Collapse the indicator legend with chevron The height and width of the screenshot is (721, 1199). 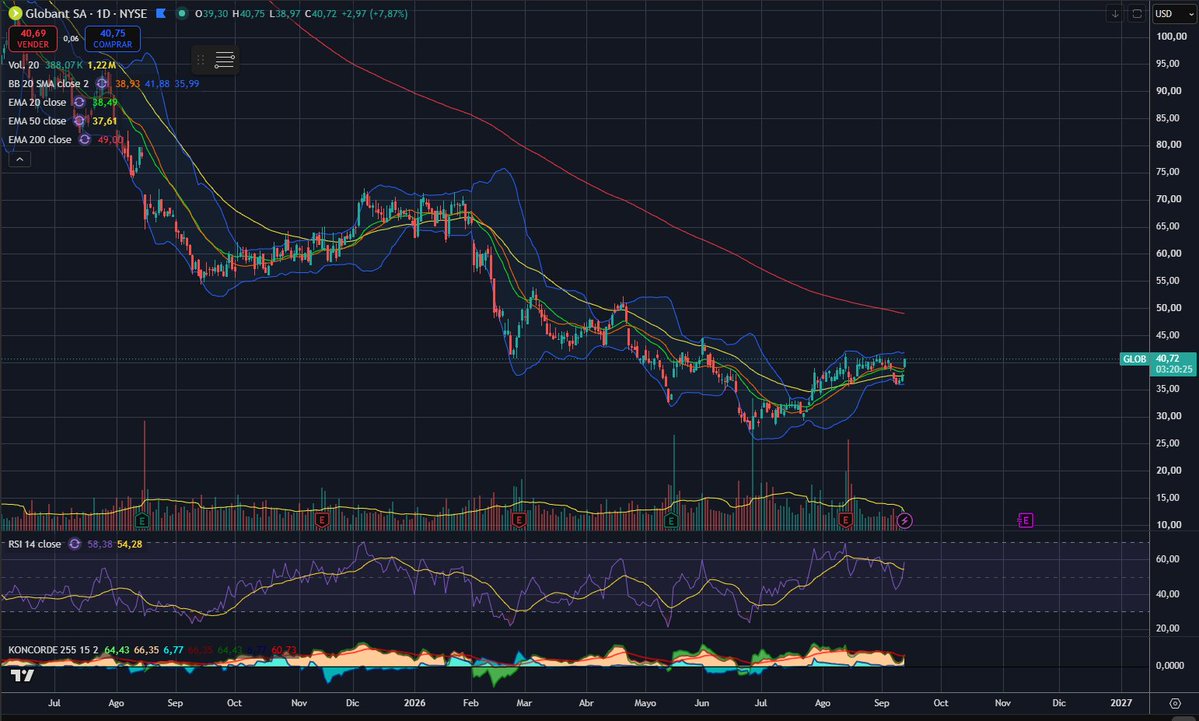(x=19, y=159)
